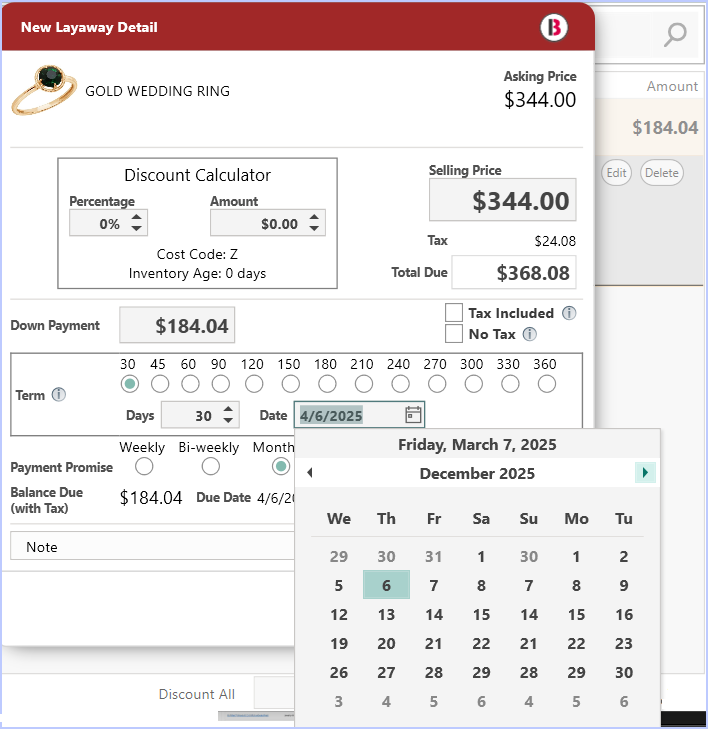Click the search magnifier icon

point(675,35)
